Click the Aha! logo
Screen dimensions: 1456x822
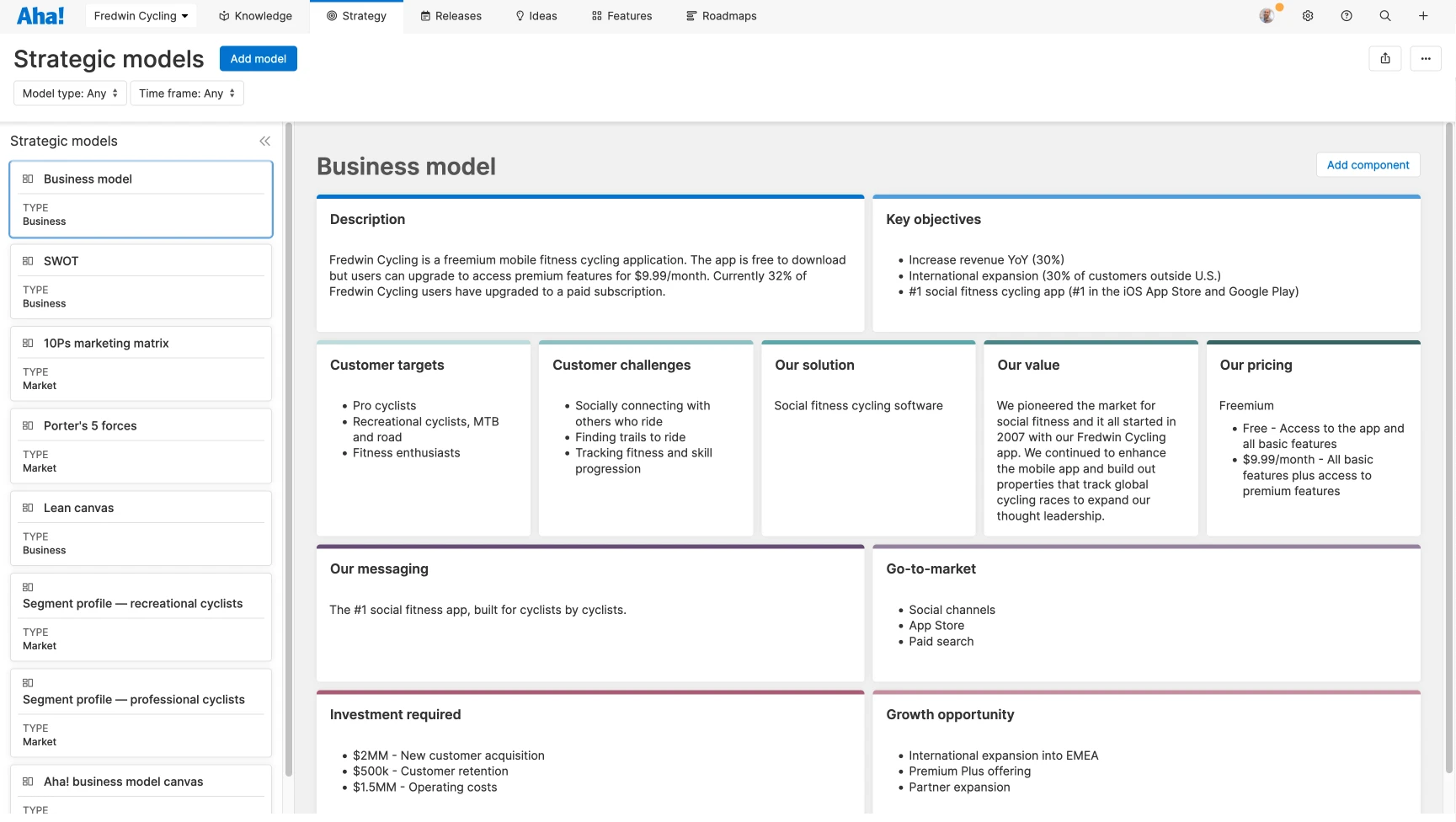tap(40, 15)
